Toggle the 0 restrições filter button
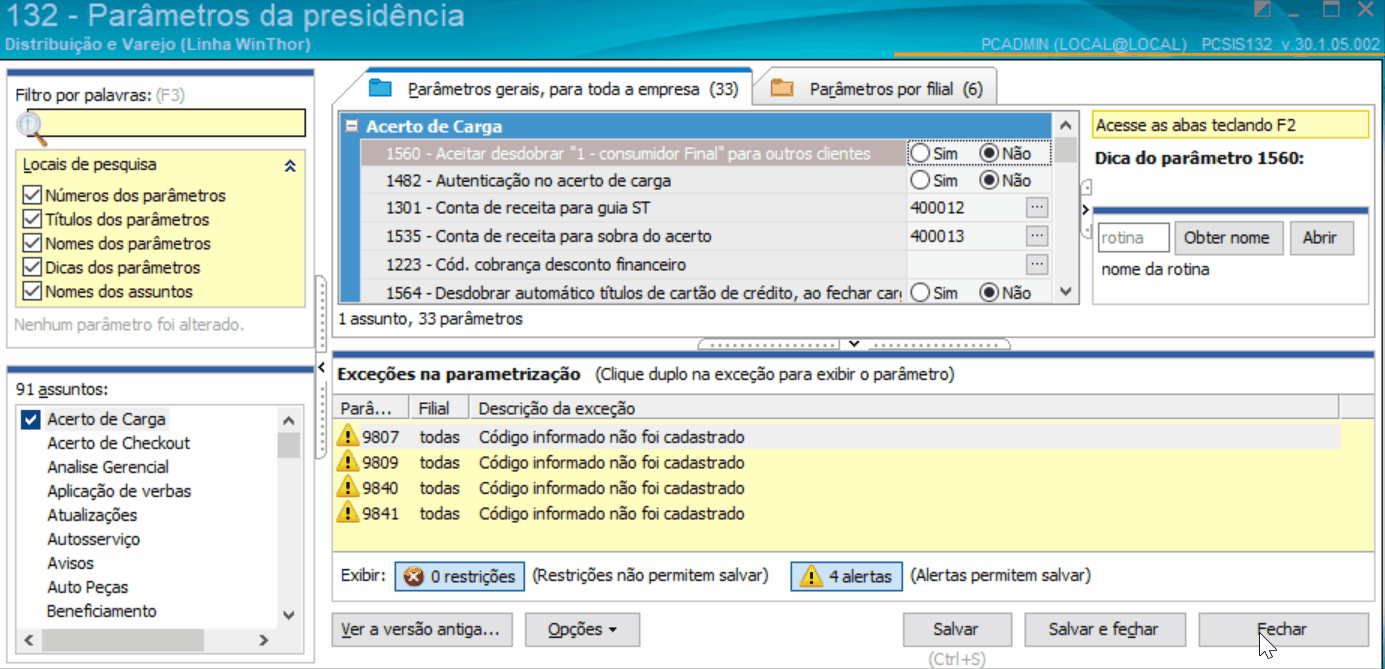Screen dimensions: 1385x669 [x=459, y=576]
